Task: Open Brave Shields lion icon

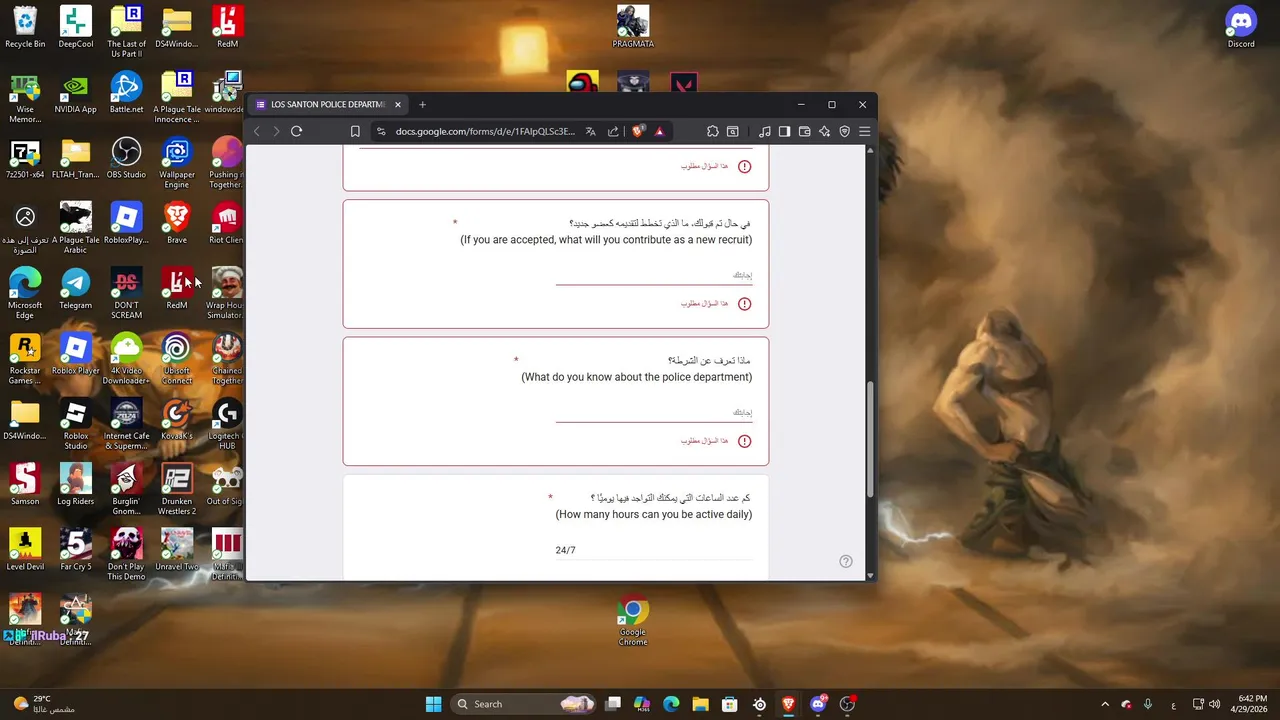Action: click(x=638, y=131)
